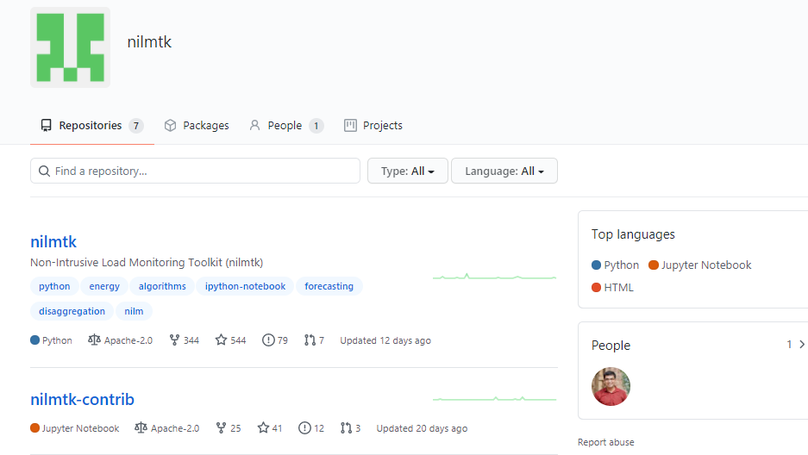This screenshot has width=808, height=455.
Task: Open the 7 pull requests for nilmtk
Action: click(x=314, y=341)
